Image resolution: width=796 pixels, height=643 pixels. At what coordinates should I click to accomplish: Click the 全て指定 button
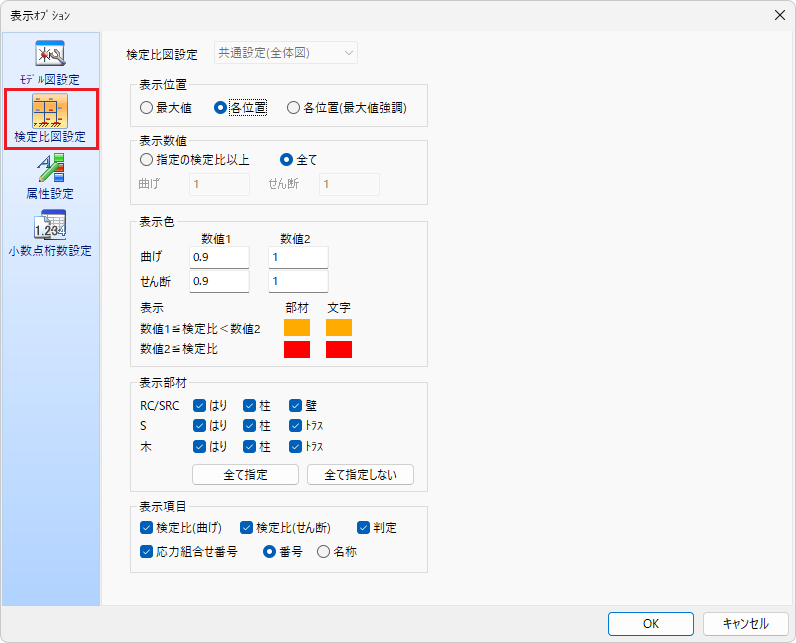(245, 475)
